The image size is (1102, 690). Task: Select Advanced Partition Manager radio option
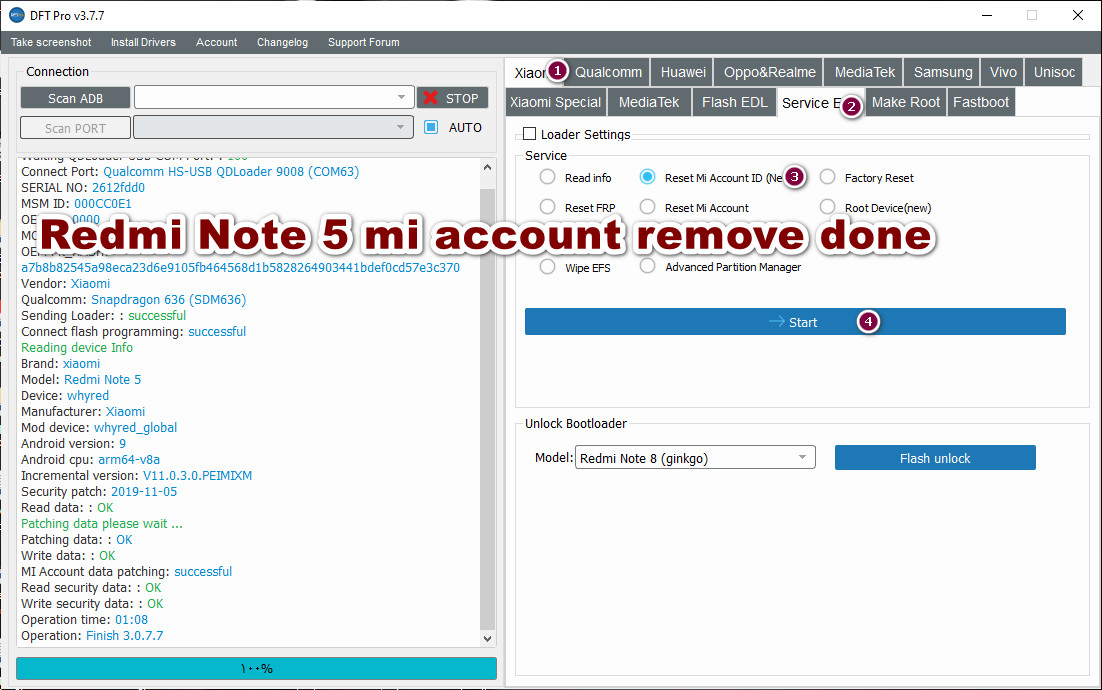pos(647,266)
